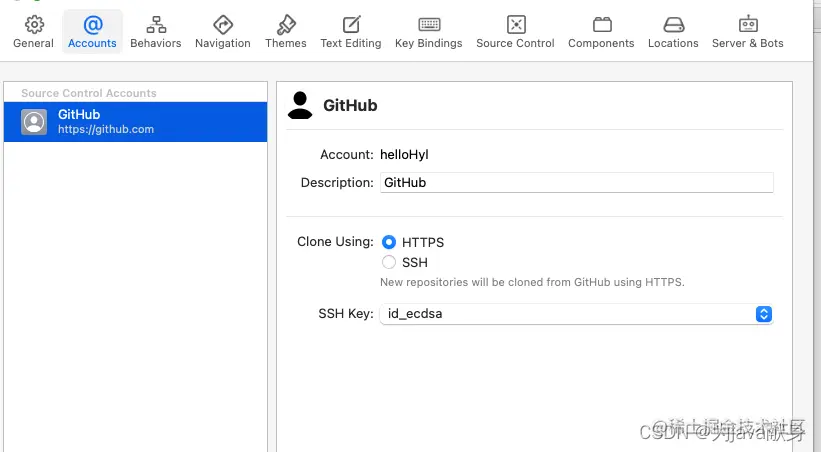This screenshot has height=452, width=821.
Task: Click the person silhouette icon beside GitHub heading
Action: (x=300, y=105)
